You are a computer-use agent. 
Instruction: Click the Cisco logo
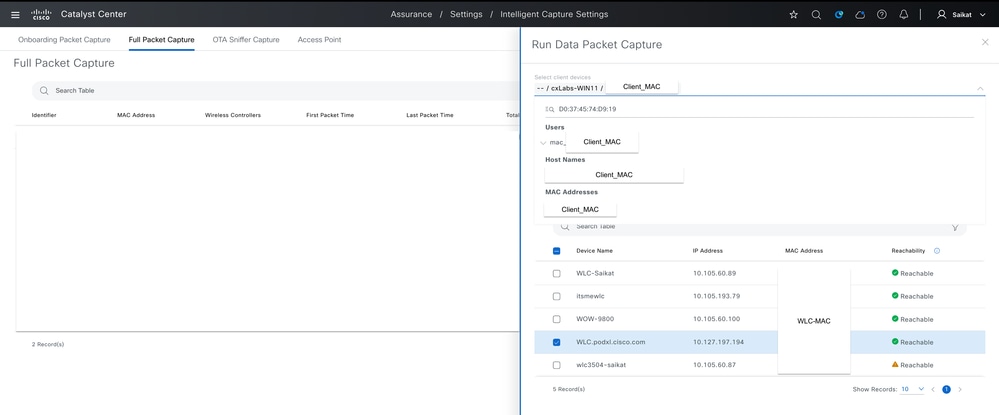point(41,14)
